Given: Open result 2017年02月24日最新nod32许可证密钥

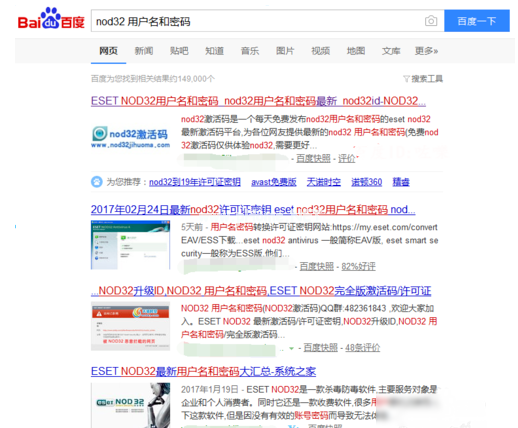Looking at the screenshot, I should coord(253,210).
